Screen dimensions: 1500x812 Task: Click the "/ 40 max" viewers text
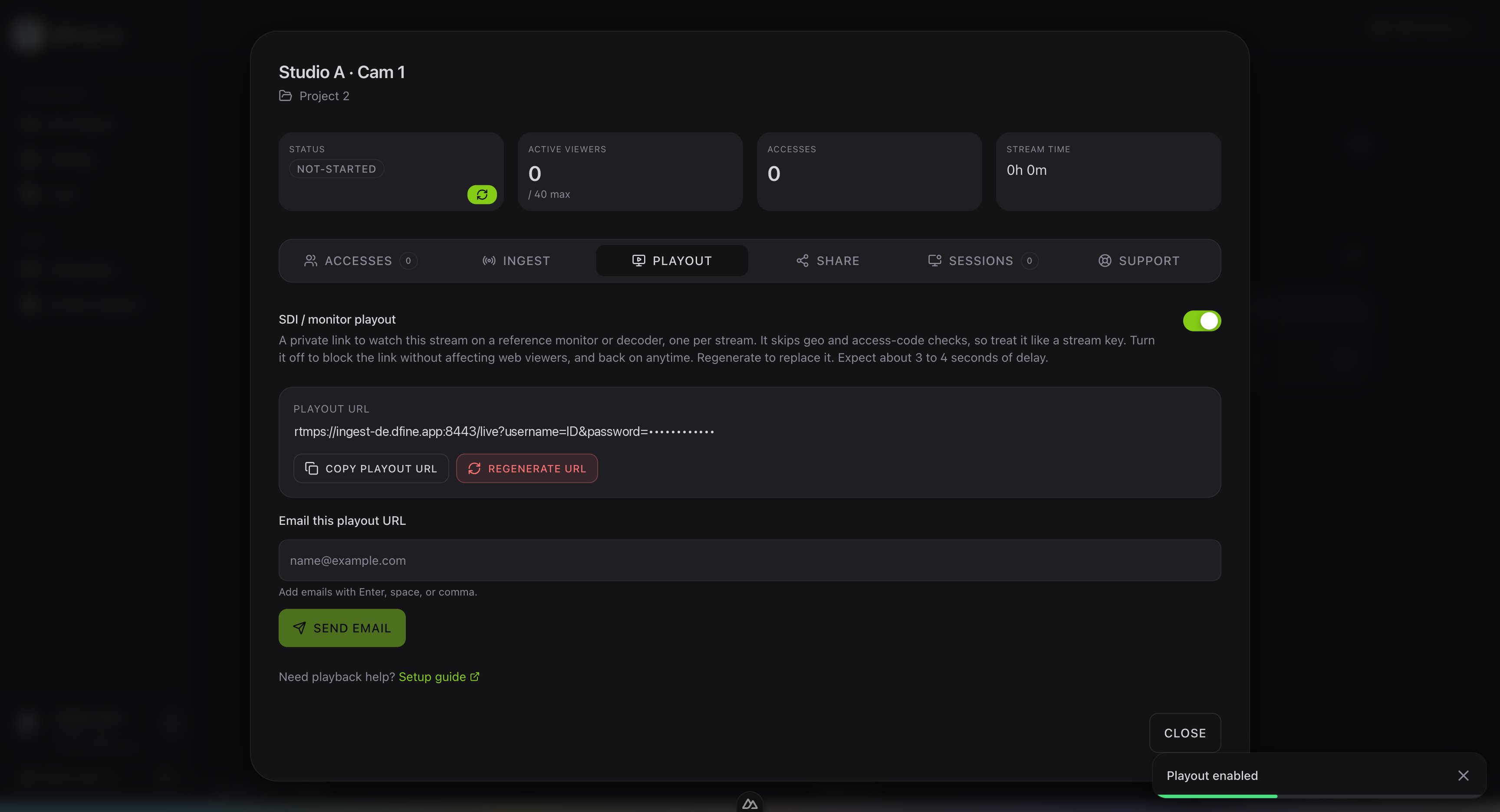[549, 194]
